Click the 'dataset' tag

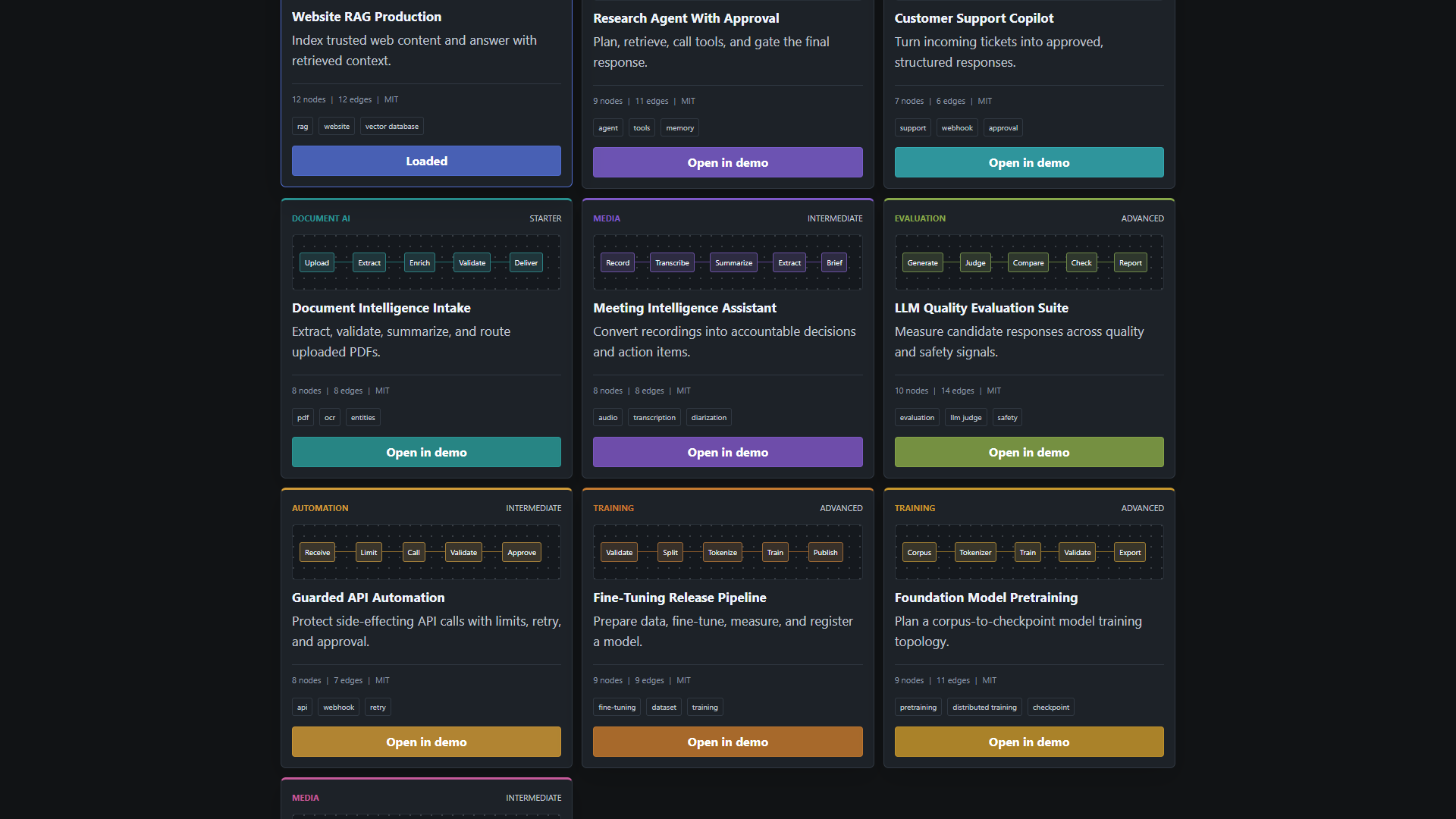click(664, 708)
